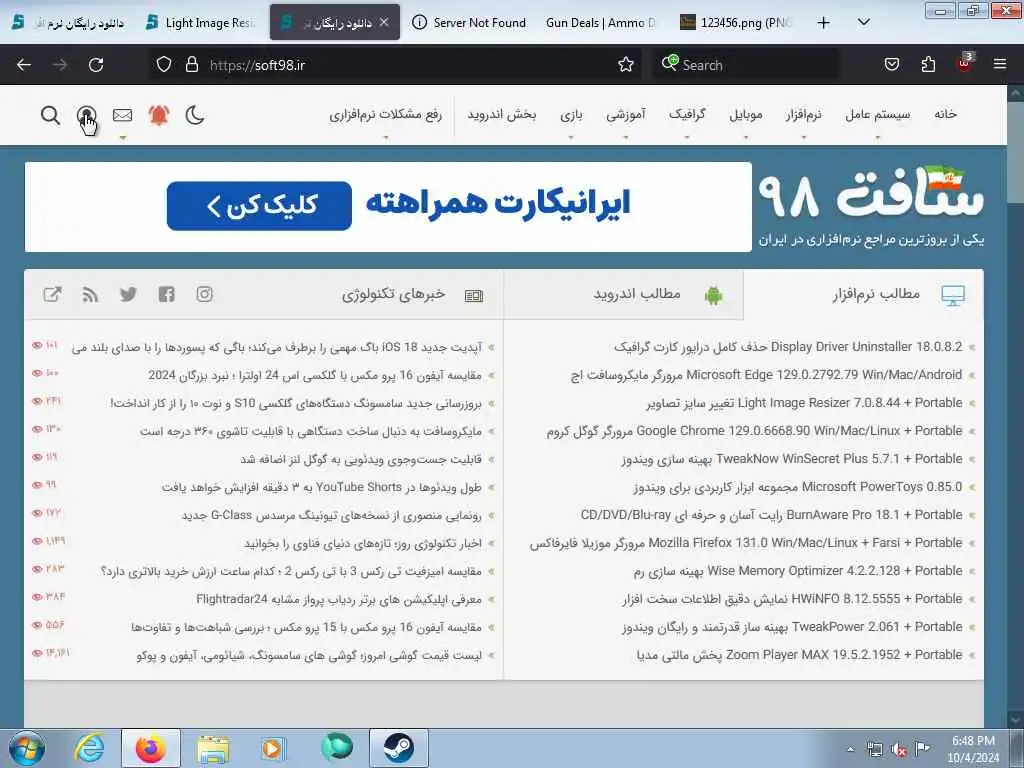Screen dimensions: 1024x768
Task: Close the active soft98 tab
Action: coord(384,22)
